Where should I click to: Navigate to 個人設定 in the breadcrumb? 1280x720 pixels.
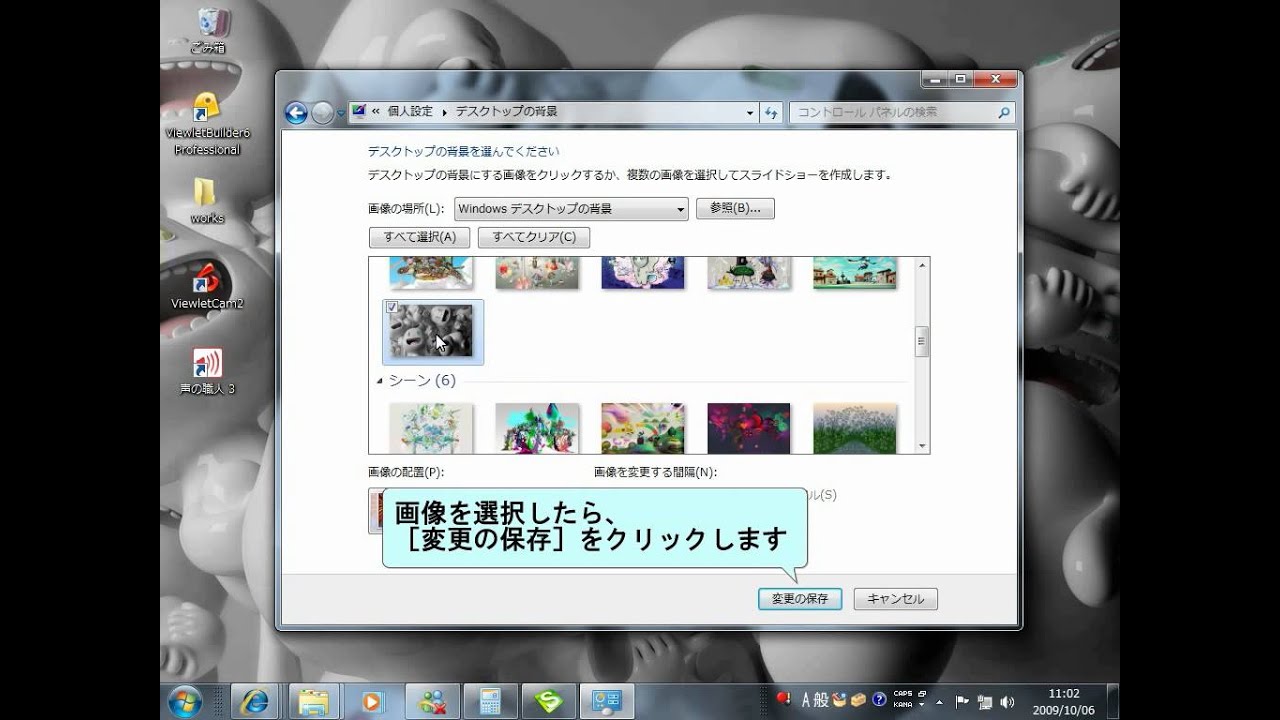[x=410, y=112]
